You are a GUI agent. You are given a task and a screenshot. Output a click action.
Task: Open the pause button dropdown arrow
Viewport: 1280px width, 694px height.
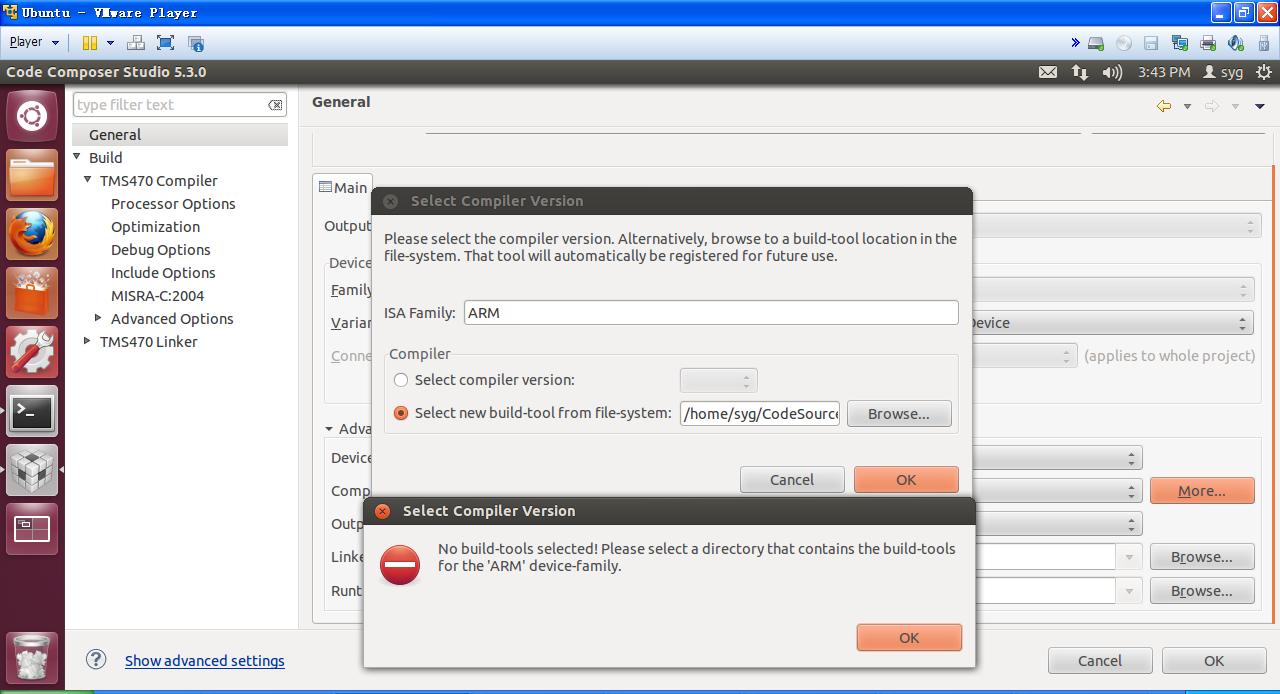(x=110, y=43)
